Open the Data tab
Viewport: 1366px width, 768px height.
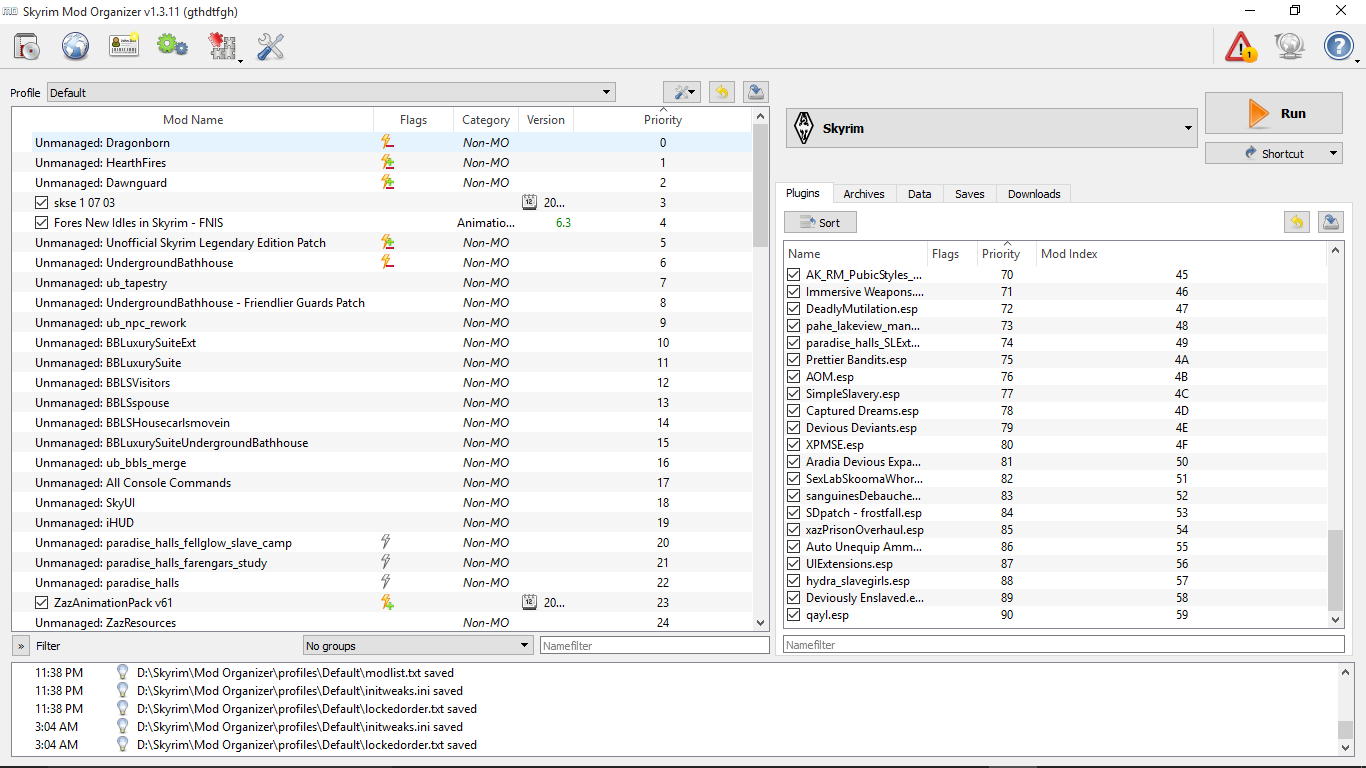(x=920, y=194)
